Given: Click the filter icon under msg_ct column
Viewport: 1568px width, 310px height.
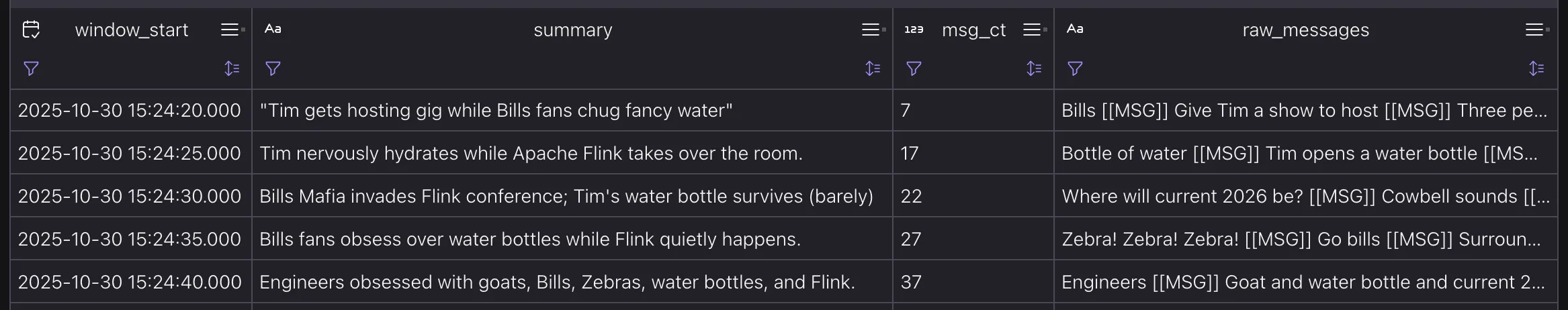Looking at the screenshot, I should 914,68.
